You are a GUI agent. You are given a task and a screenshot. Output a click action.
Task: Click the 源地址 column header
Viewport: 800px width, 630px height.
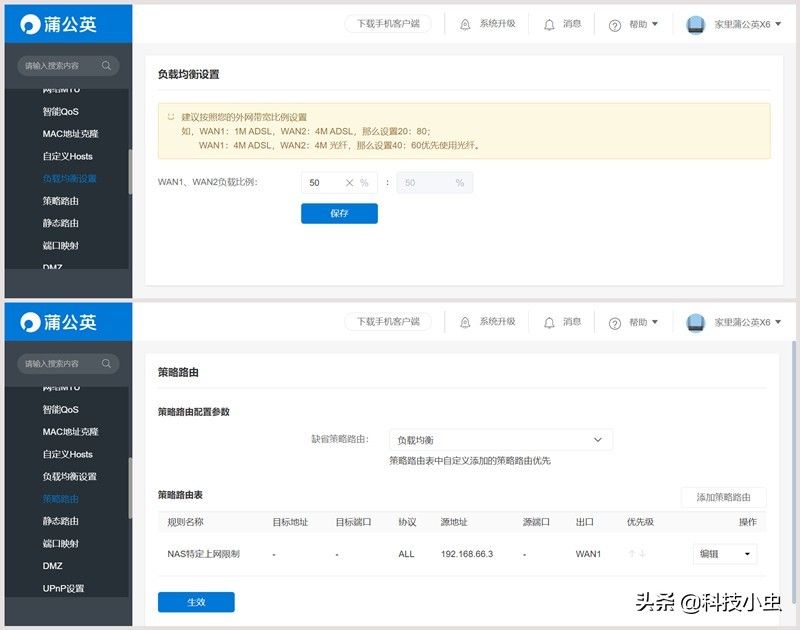tap(454, 522)
